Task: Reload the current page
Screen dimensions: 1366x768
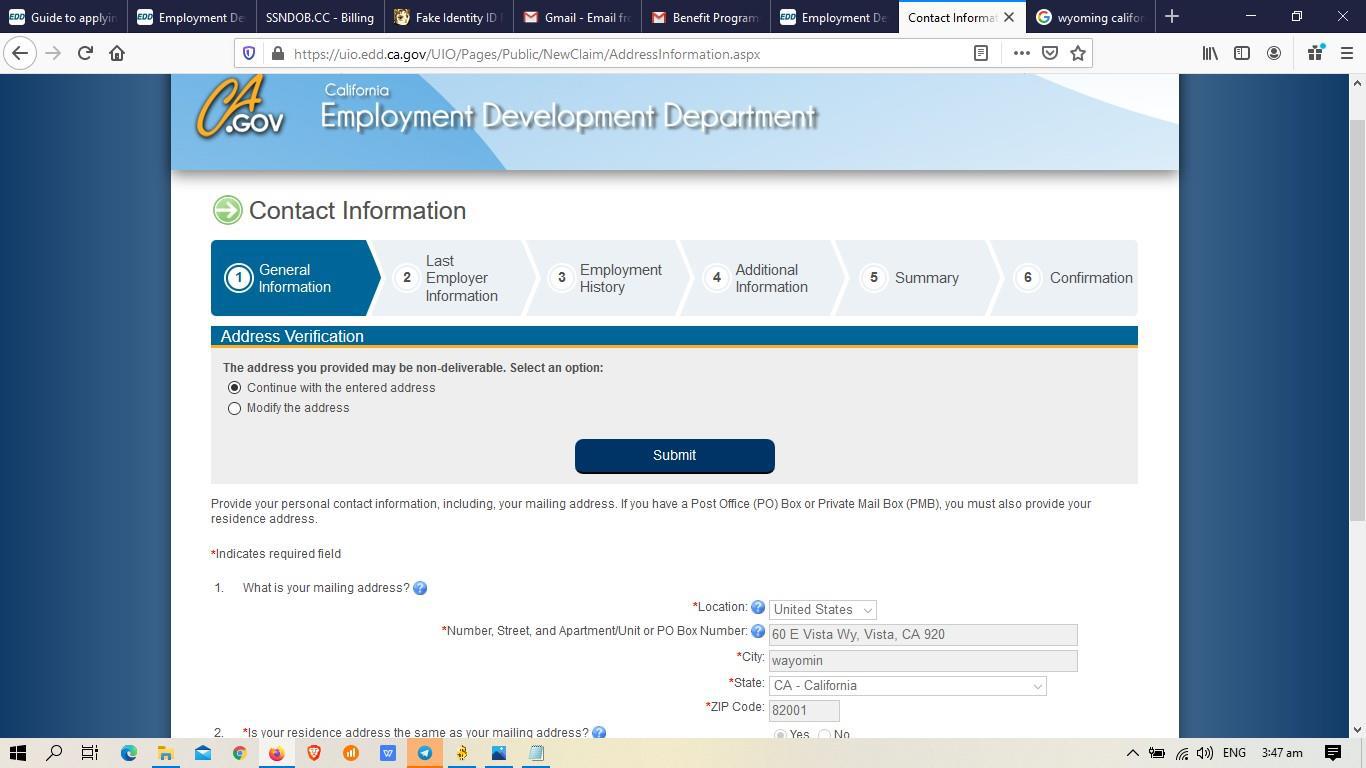Action: 85,54
